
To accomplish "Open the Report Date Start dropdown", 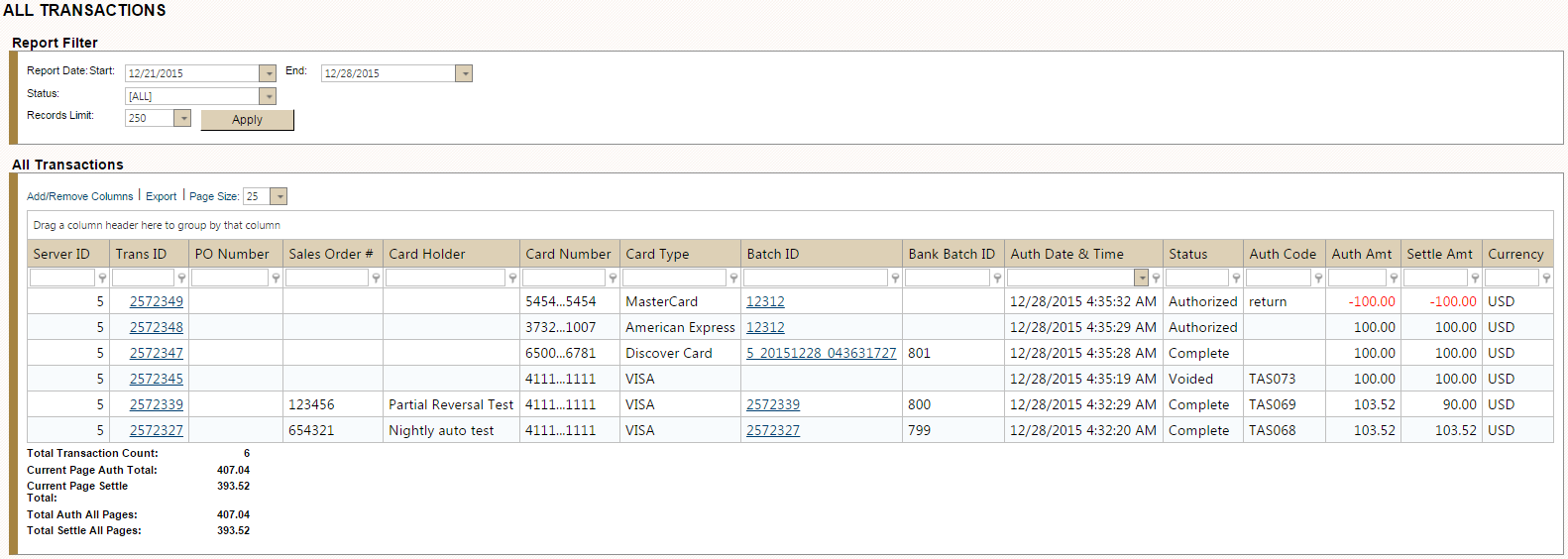I will pos(268,73).
